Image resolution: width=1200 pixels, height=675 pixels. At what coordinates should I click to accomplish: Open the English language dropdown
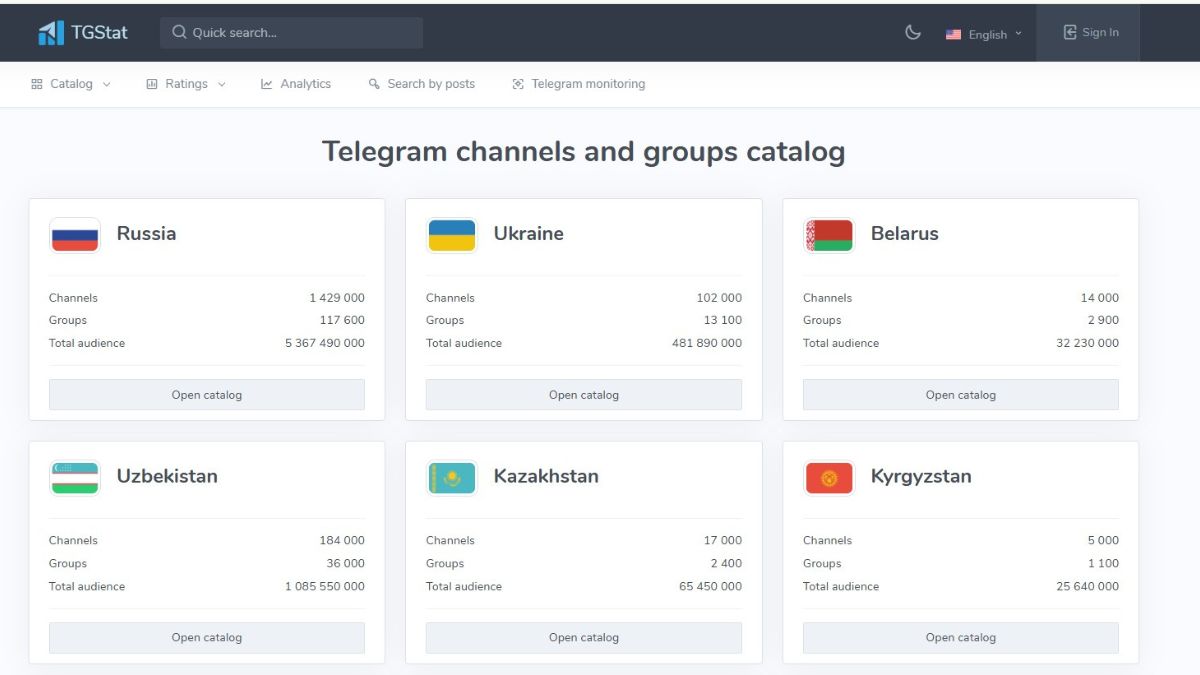click(x=984, y=34)
